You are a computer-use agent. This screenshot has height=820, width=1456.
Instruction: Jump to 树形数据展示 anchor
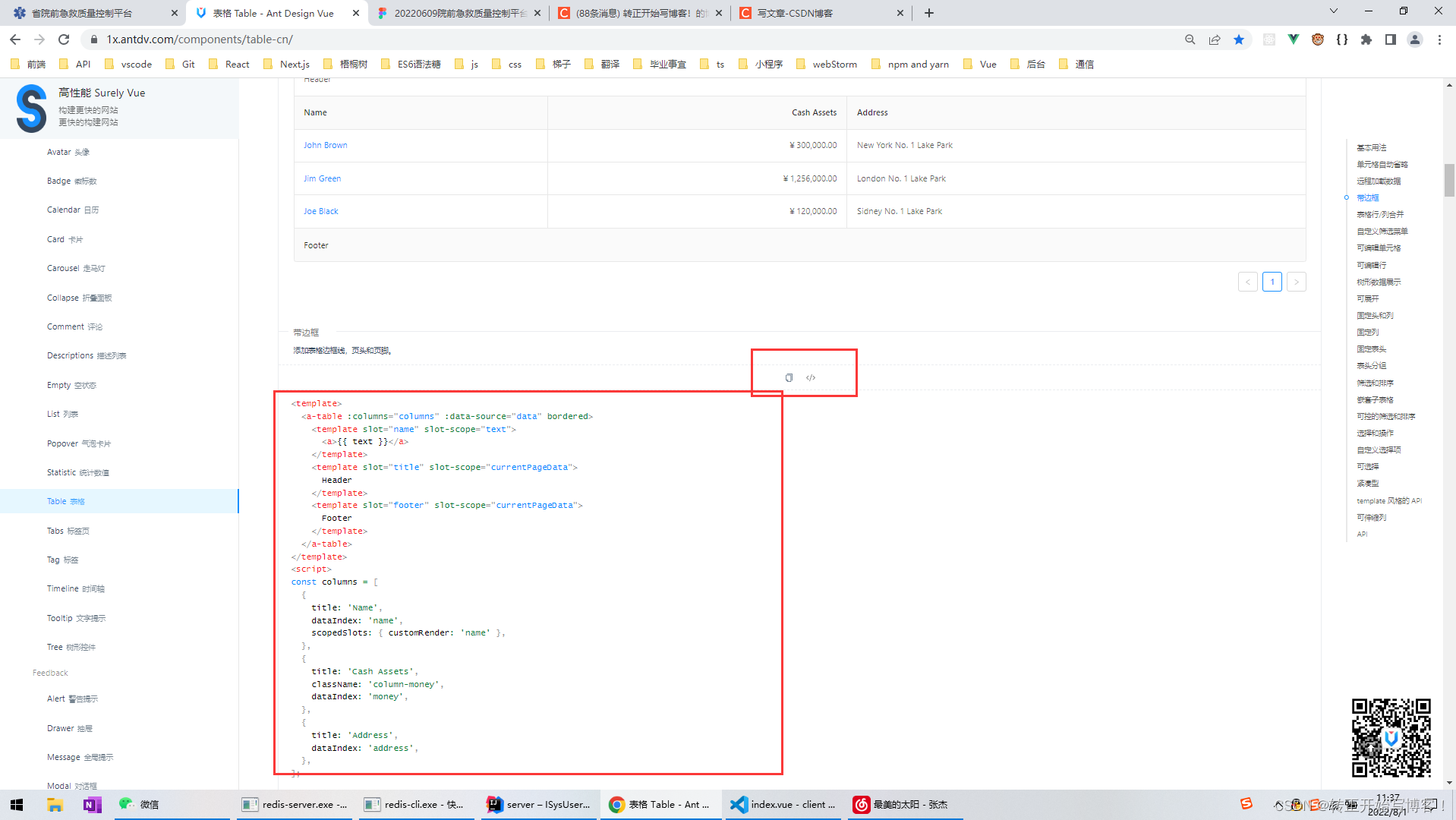click(x=1379, y=282)
